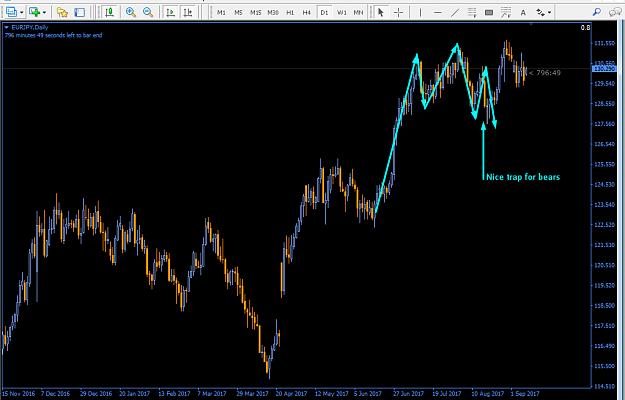Click the 126.540 price scale value
This screenshot has width=625, height=400.
pos(605,144)
